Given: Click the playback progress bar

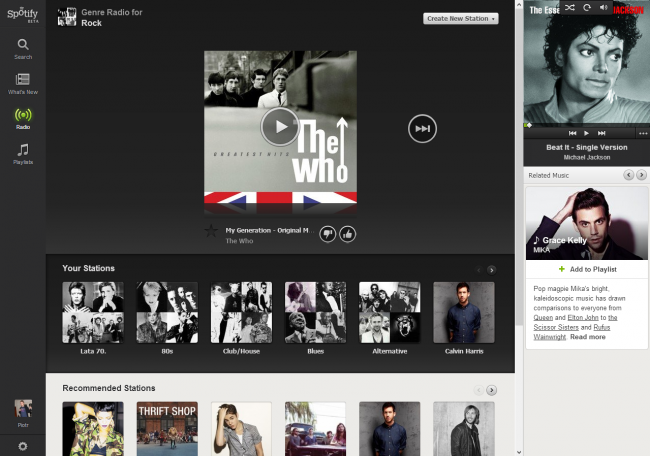Looking at the screenshot, I should click(x=587, y=125).
